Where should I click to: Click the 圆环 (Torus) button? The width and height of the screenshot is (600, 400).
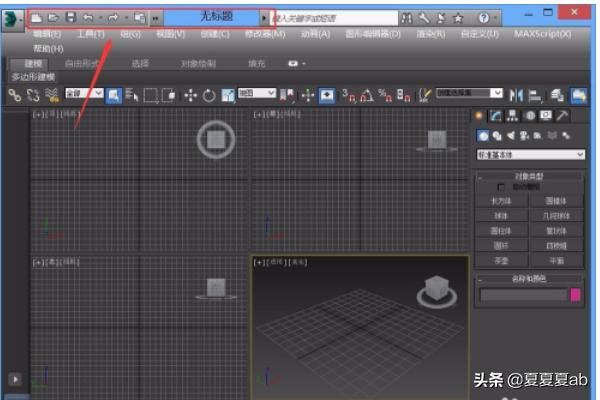coord(502,245)
